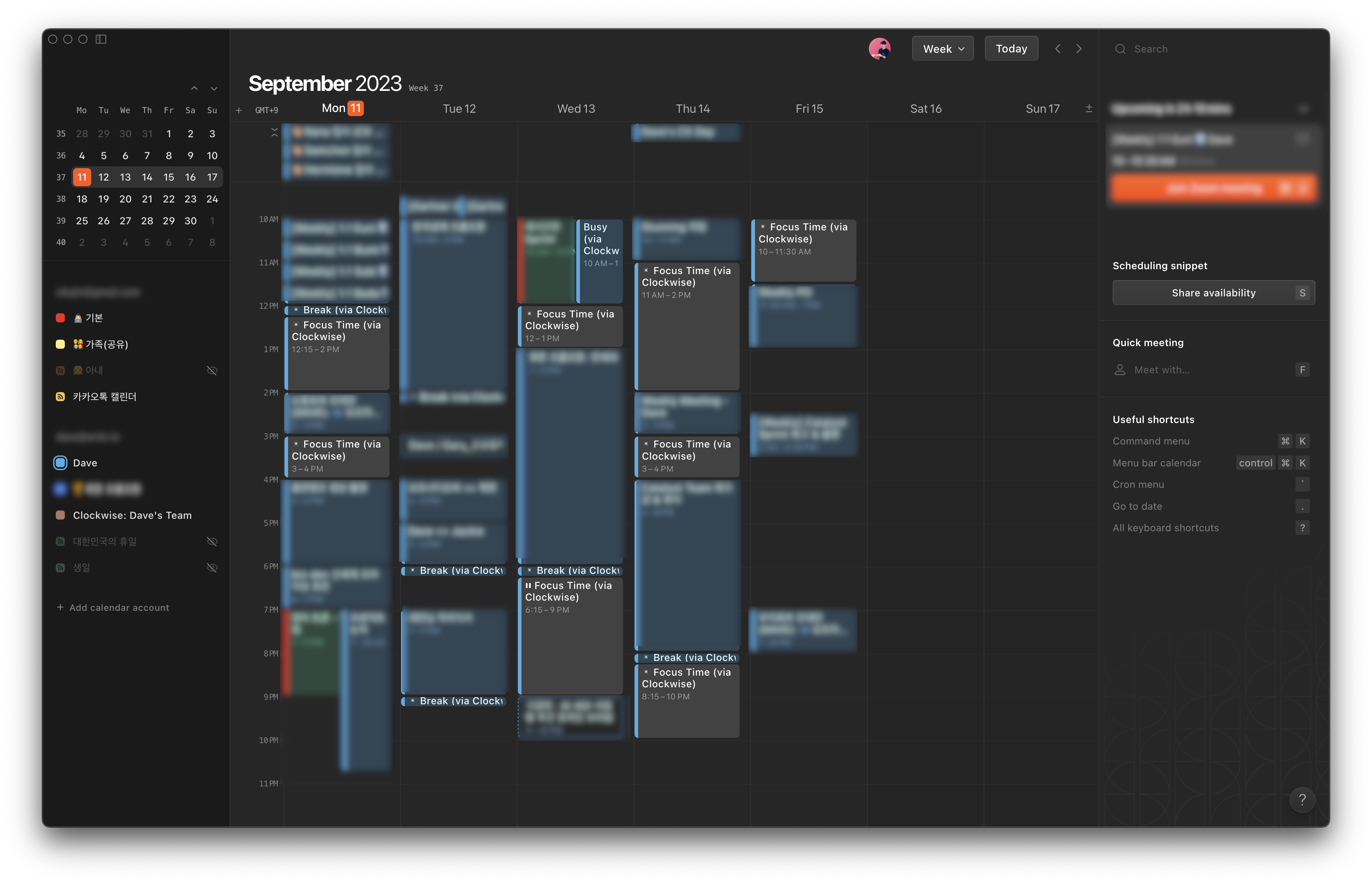1372x883 pixels.
Task: Toggle the Dave calendar checkbox
Action: click(60, 463)
